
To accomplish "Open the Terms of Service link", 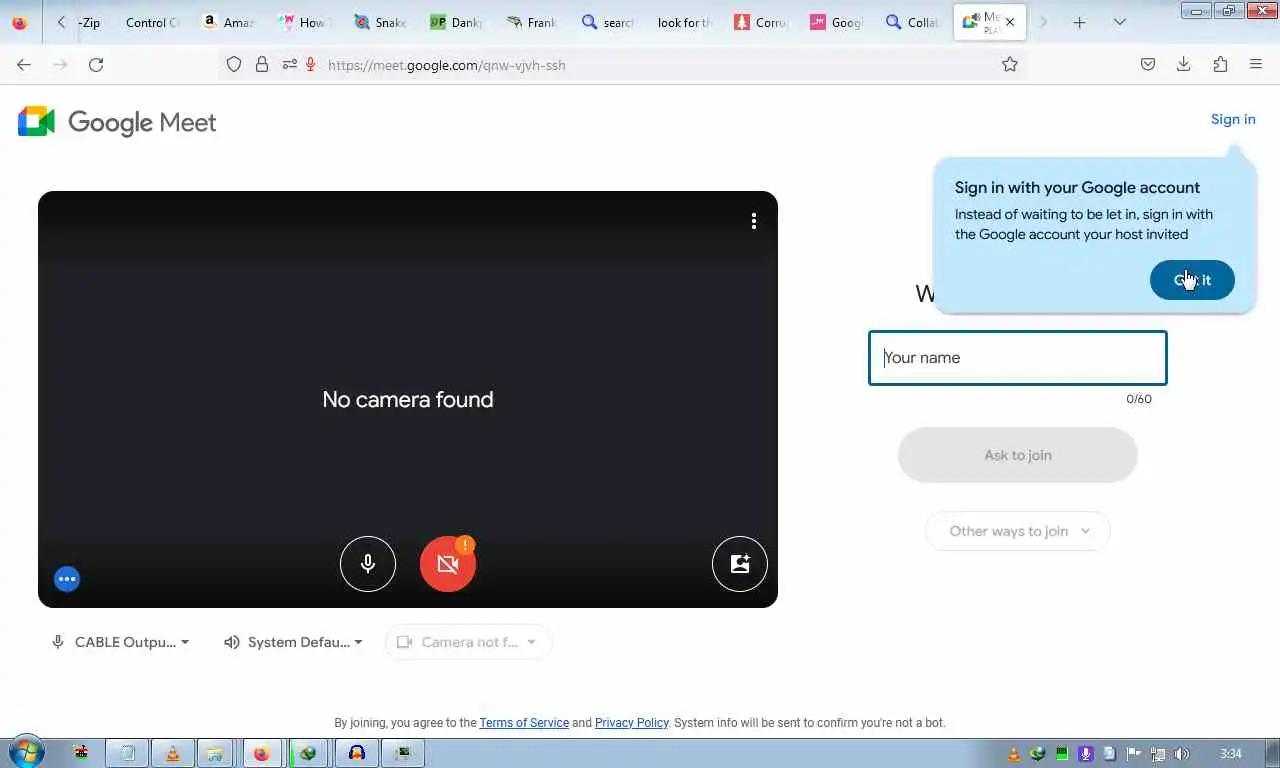I will (x=524, y=723).
